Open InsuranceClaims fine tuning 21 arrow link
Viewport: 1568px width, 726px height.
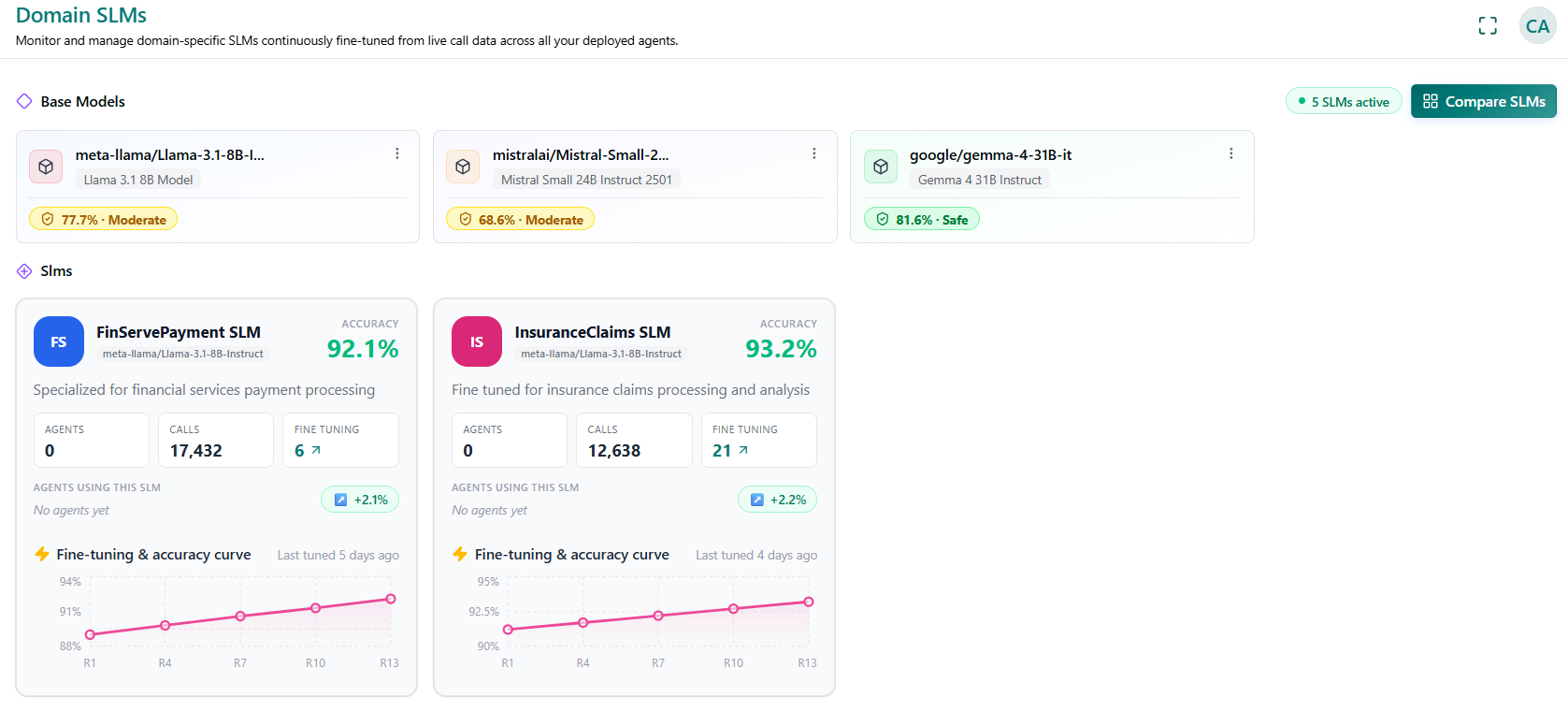click(x=730, y=451)
